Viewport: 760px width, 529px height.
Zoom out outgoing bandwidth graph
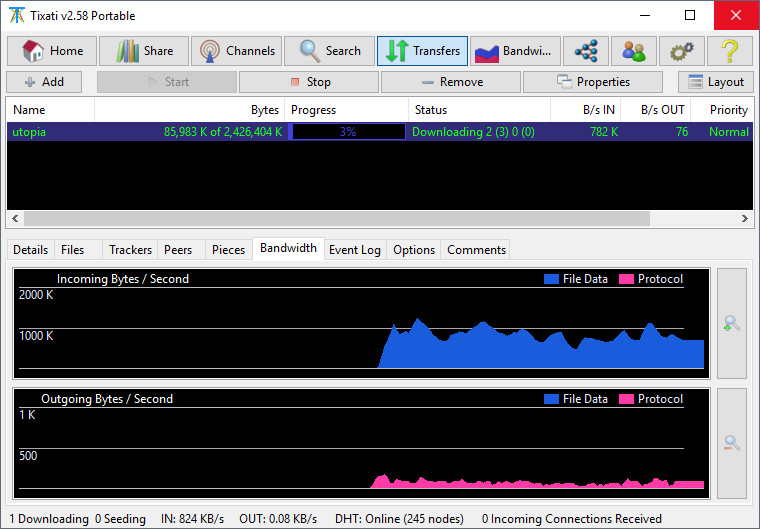pyautogui.click(x=731, y=443)
